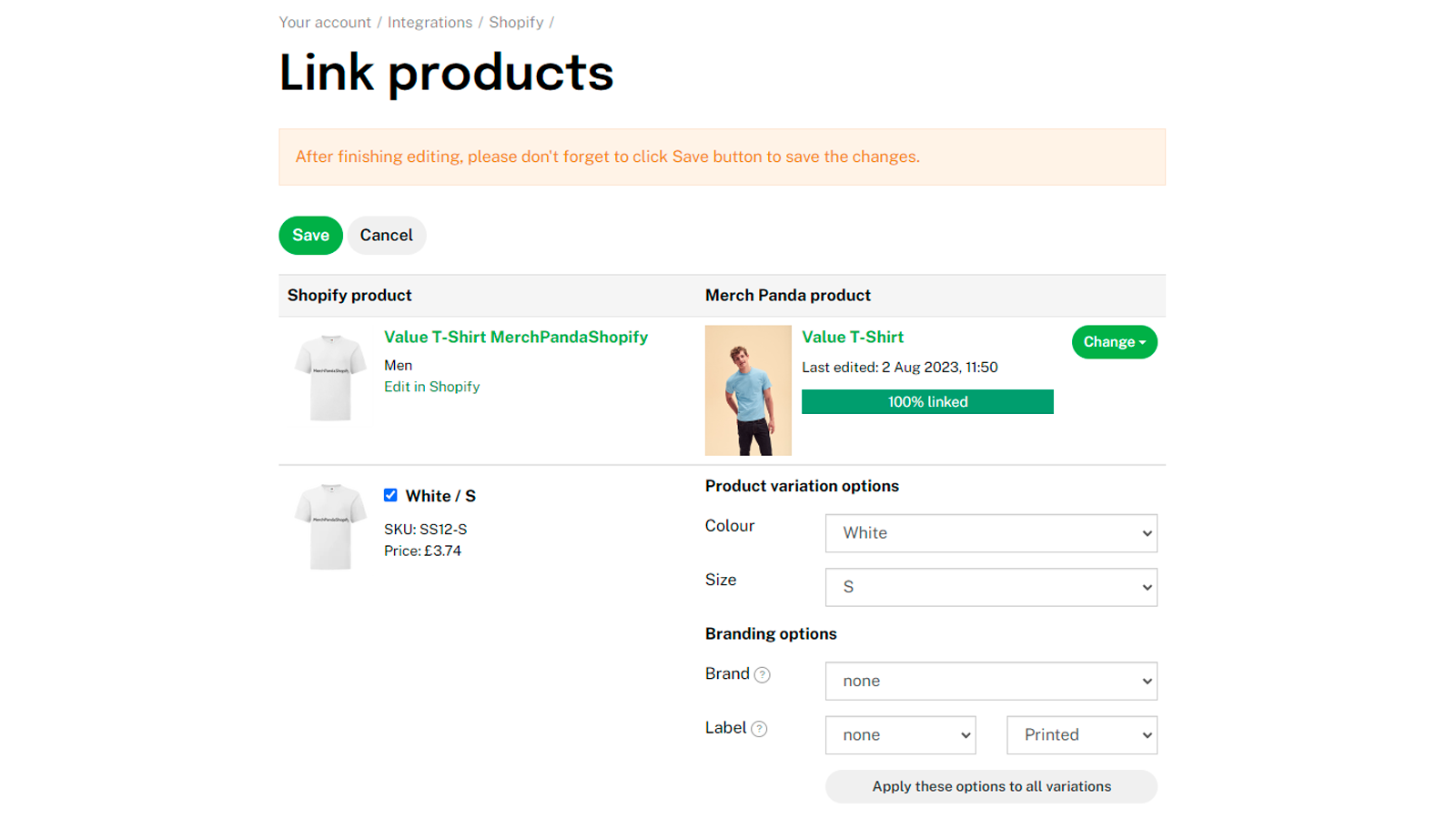Click the White / S variation label
1456x819 pixels.
(x=440, y=496)
